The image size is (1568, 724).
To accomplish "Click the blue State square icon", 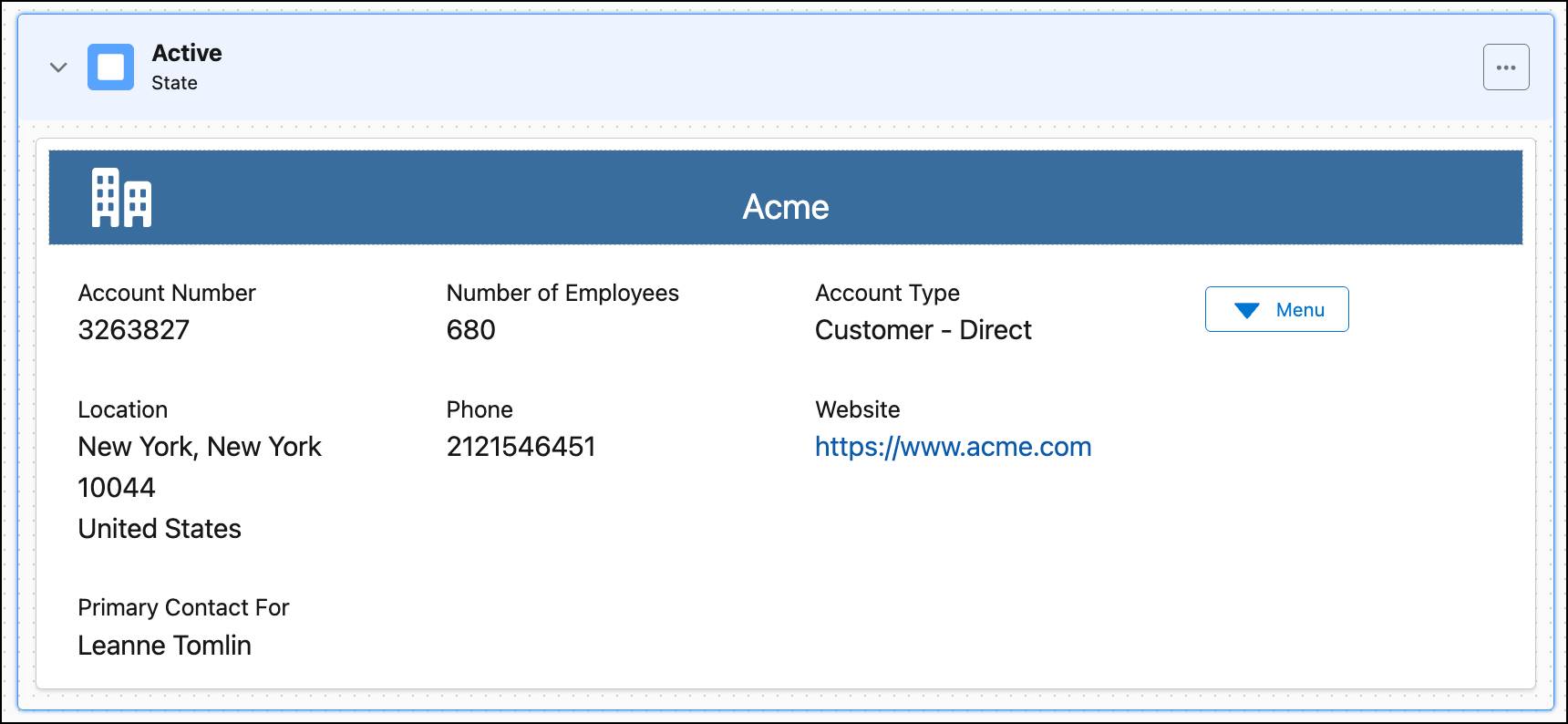I will (110, 67).
